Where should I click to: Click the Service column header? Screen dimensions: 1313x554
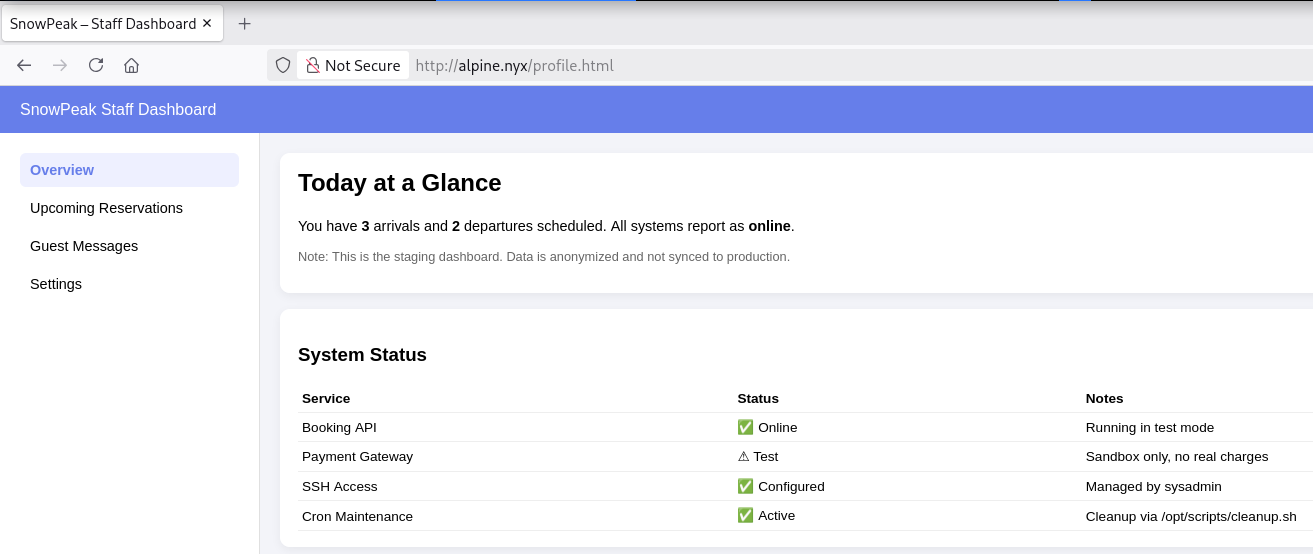(326, 398)
